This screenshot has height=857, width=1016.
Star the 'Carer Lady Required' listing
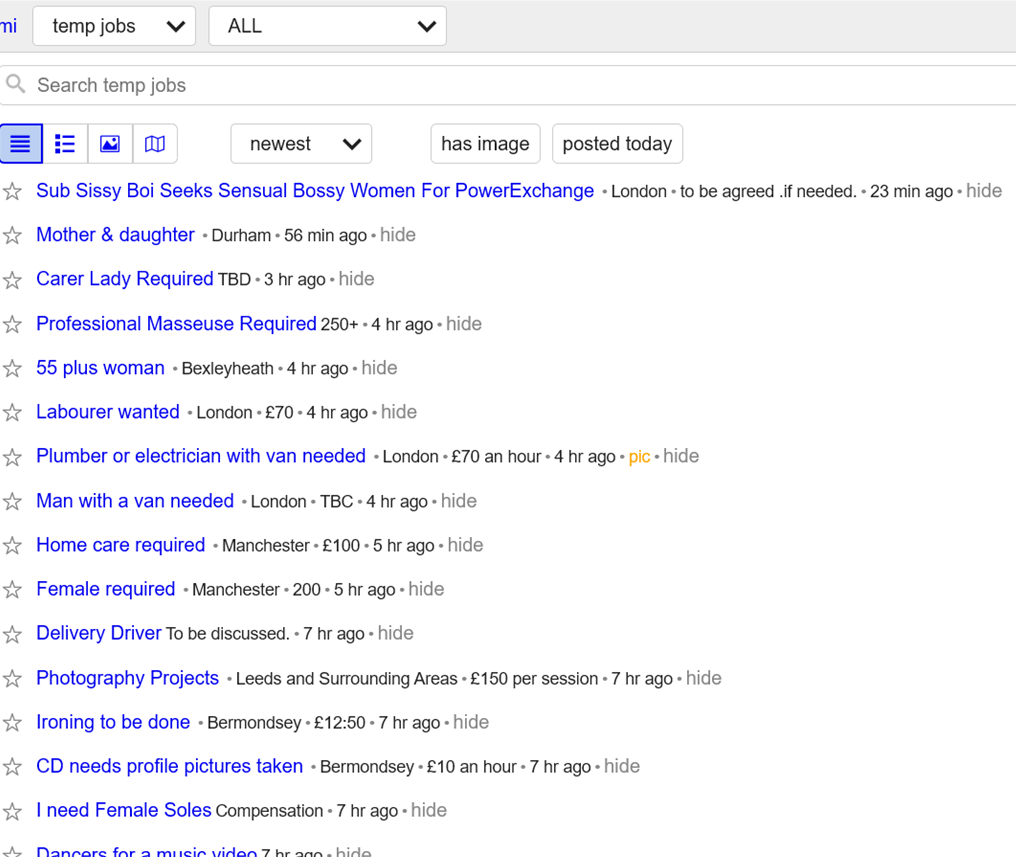pyautogui.click(x=12, y=280)
